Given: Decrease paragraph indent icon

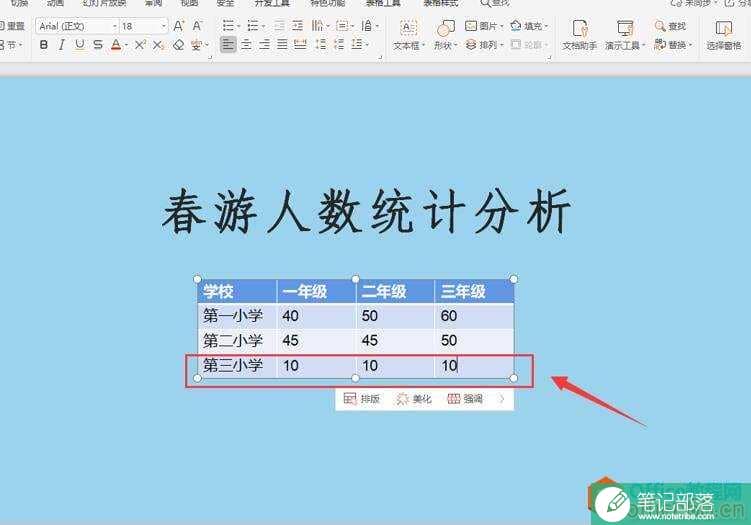Looking at the screenshot, I should pos(280,26).
